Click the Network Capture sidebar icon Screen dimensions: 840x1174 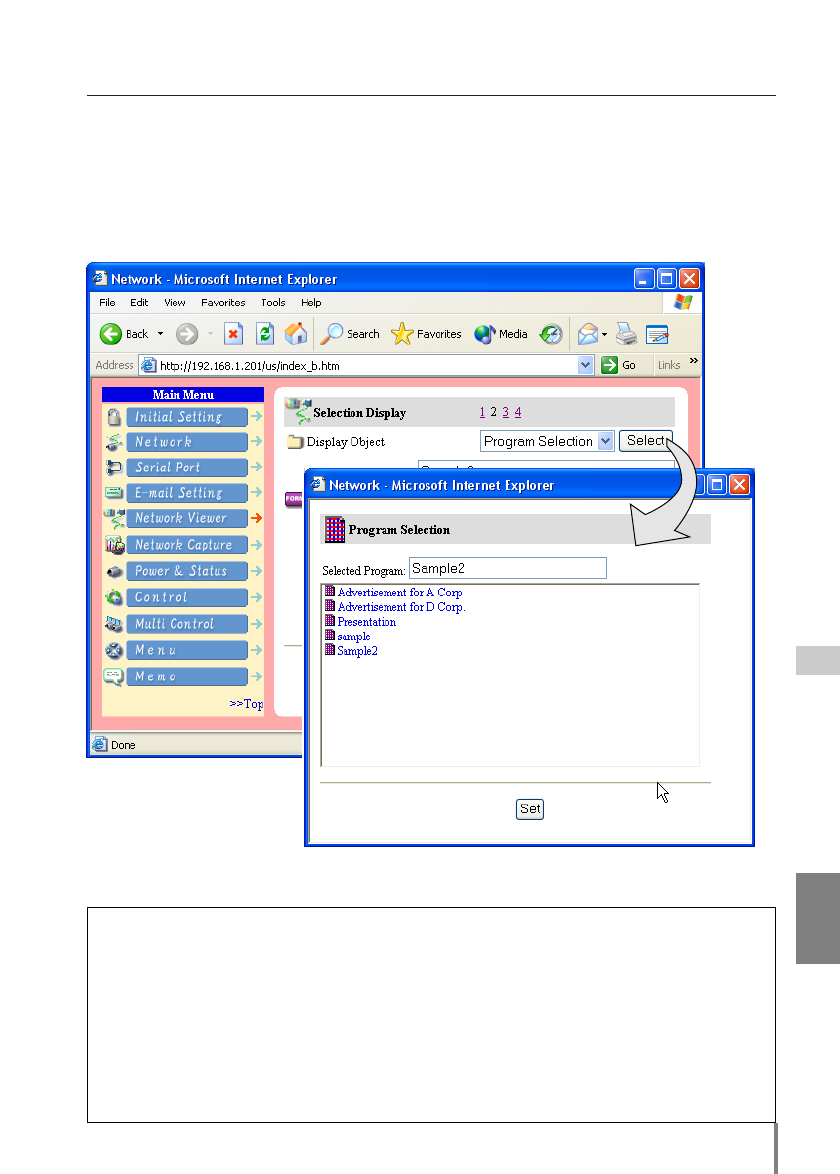pos(115,545)
